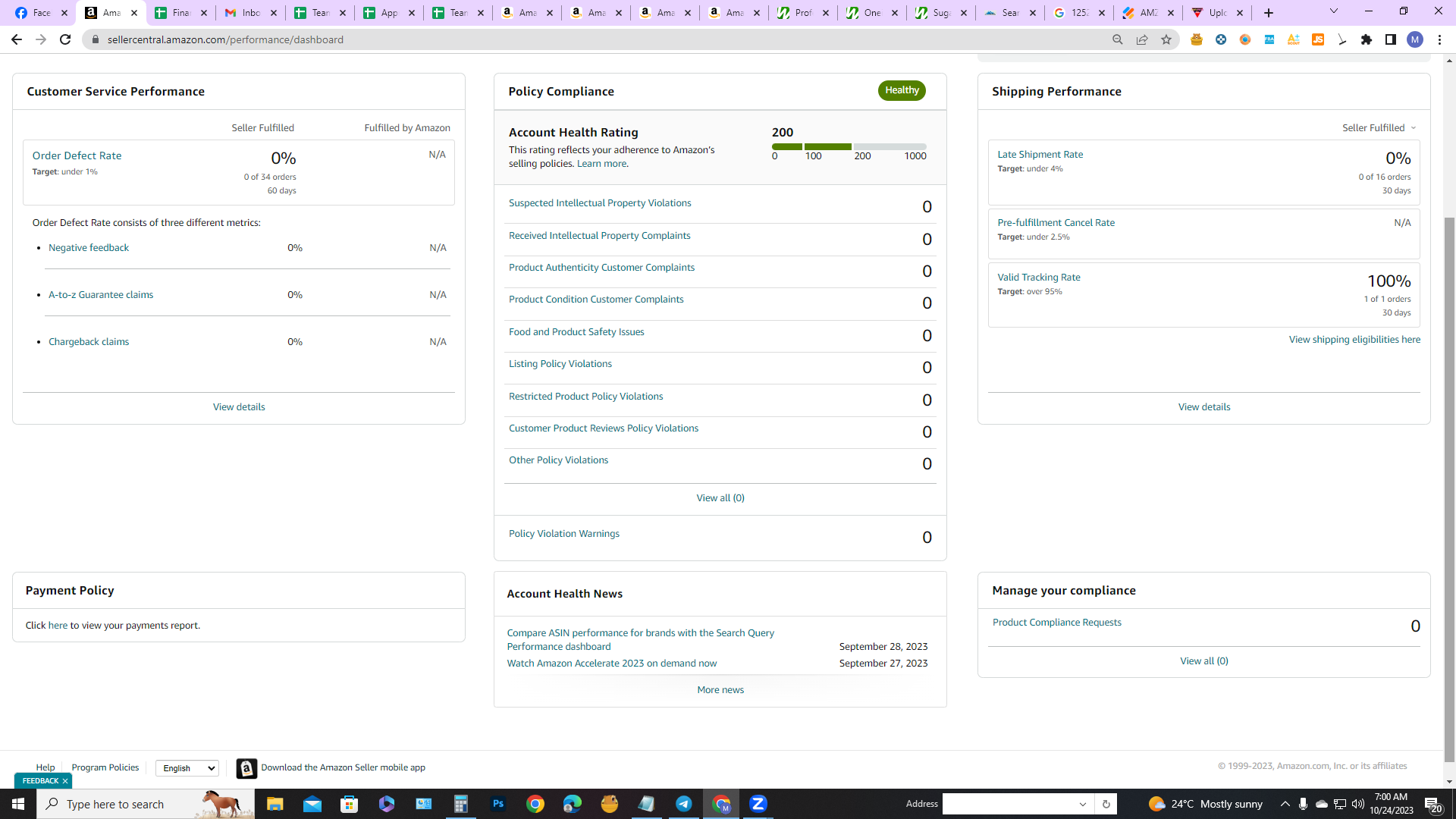Open Policy Violation Warnings
This screenshot has width=1456, height=819.
click(564, 534)
